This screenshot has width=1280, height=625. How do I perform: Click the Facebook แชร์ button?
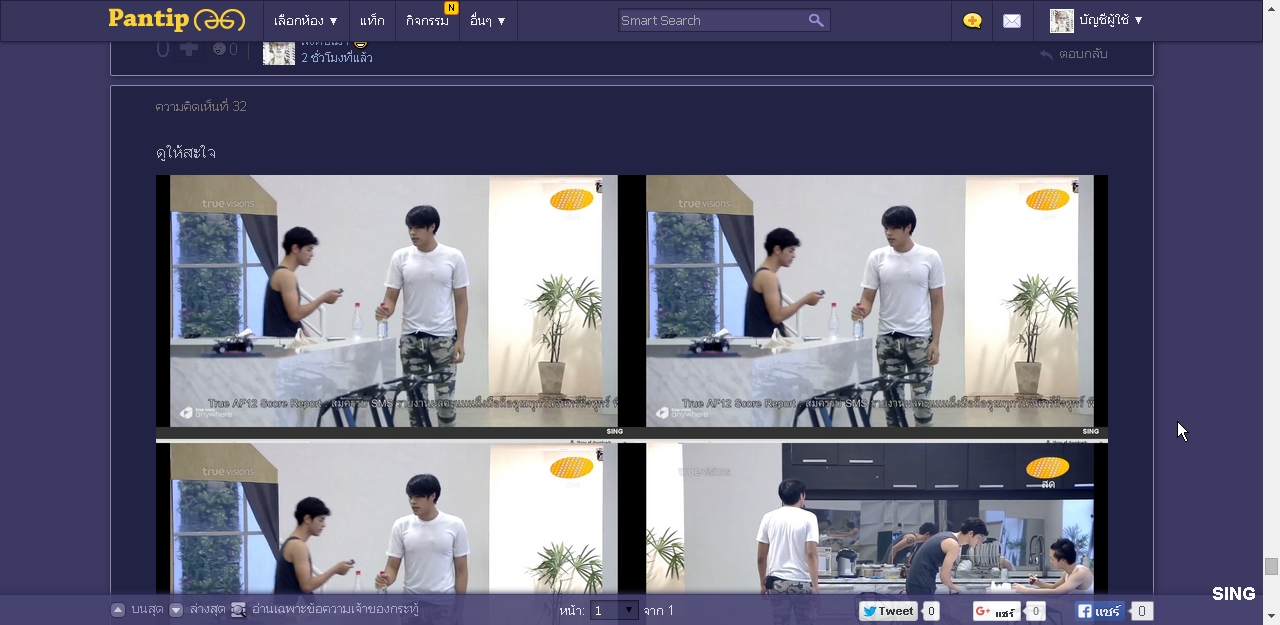pos(1101,611)
